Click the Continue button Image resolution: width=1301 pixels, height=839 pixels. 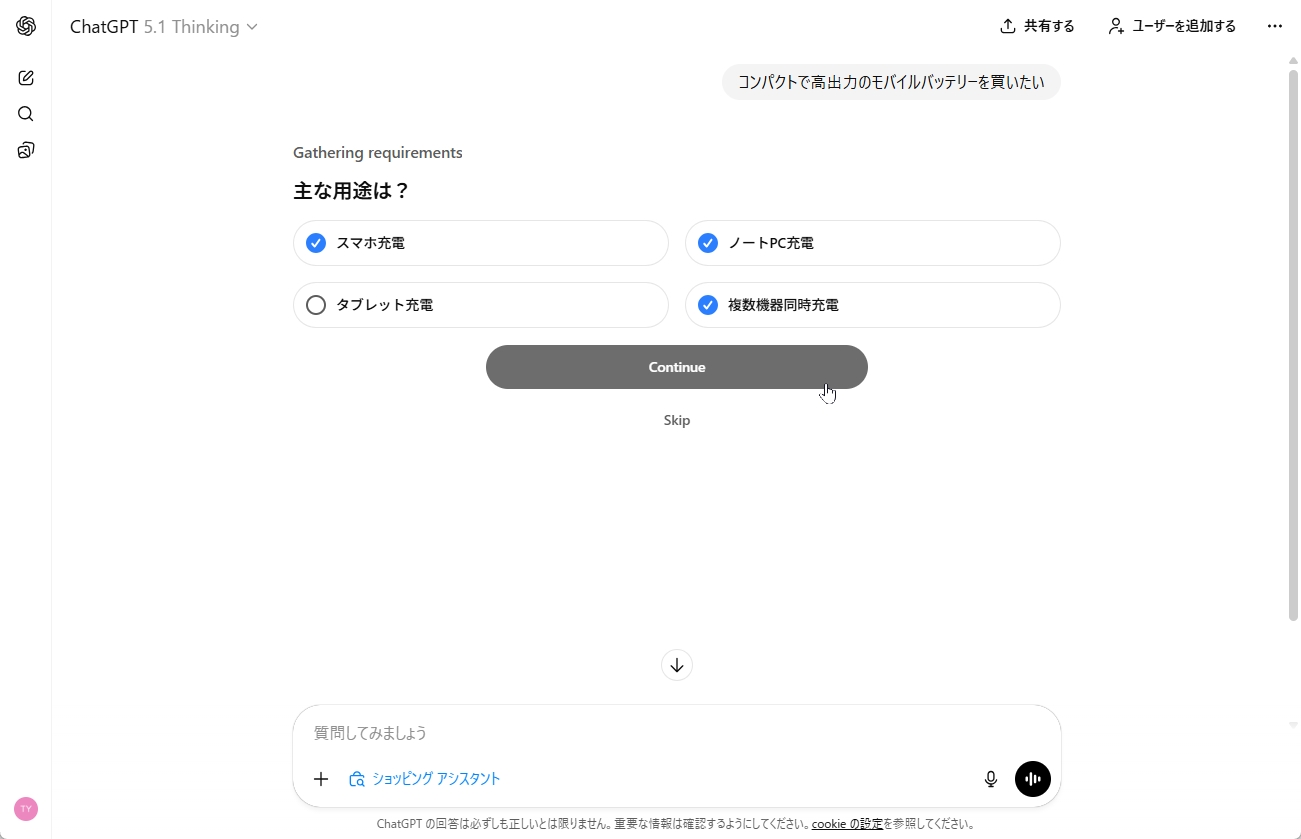click(676, 367)
